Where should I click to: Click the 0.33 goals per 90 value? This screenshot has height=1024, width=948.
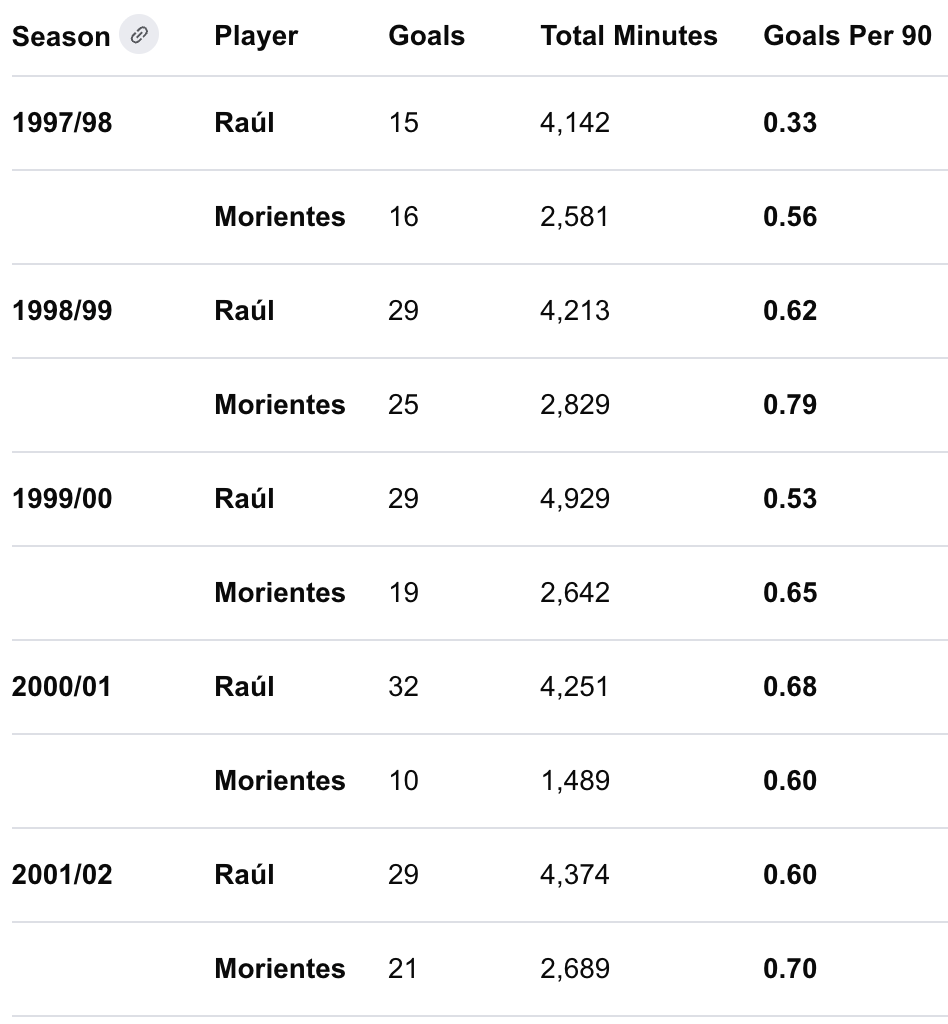[790, 123]
